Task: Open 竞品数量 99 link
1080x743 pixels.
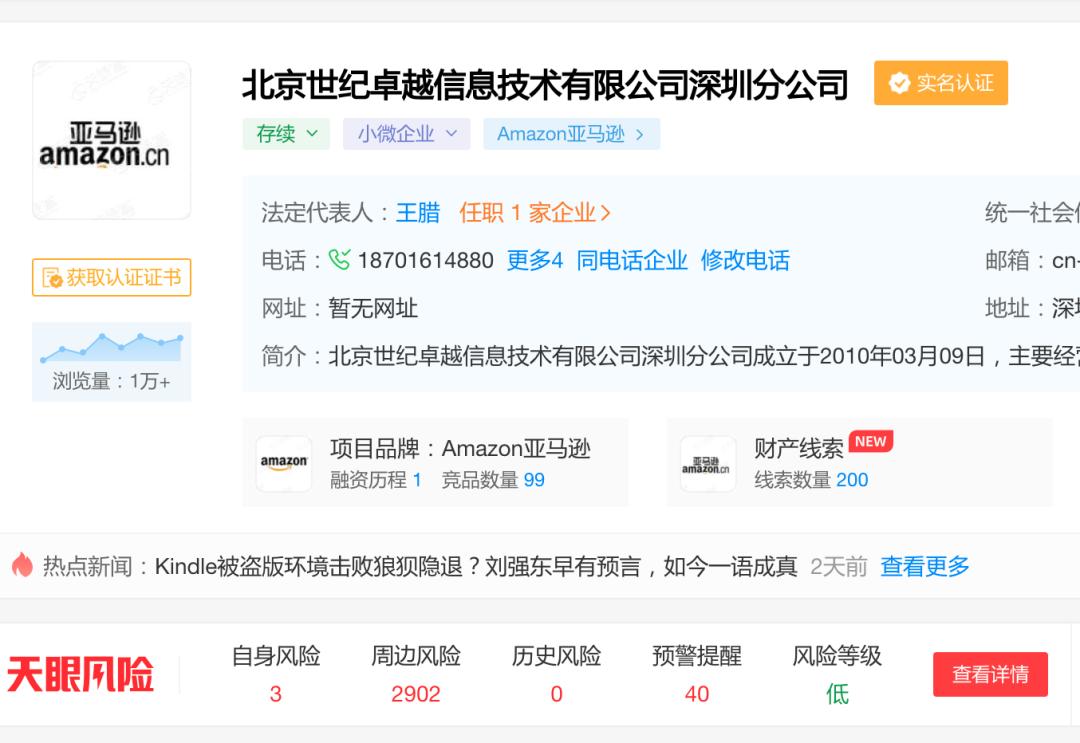Action: click(493, 480)
